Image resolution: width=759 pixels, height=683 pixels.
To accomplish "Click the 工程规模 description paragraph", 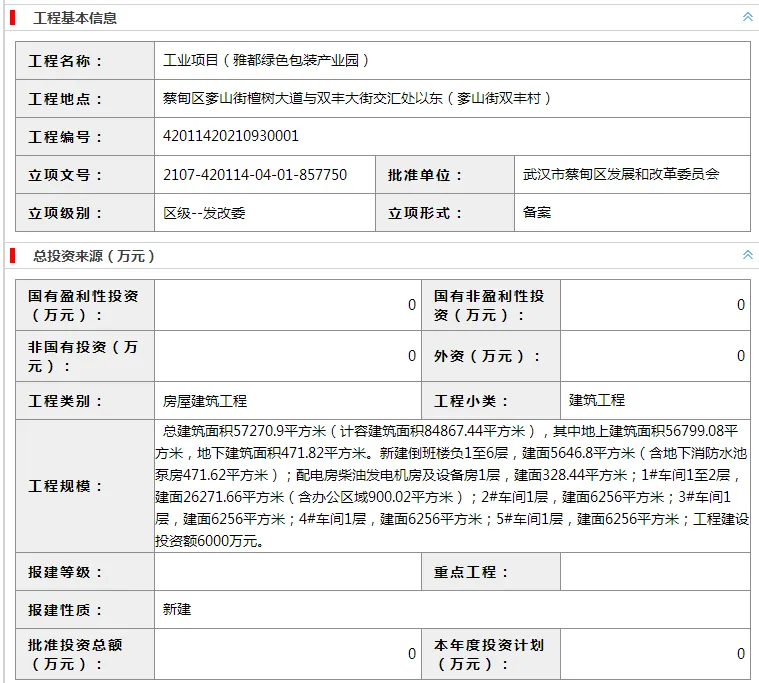I will point(452,486).
